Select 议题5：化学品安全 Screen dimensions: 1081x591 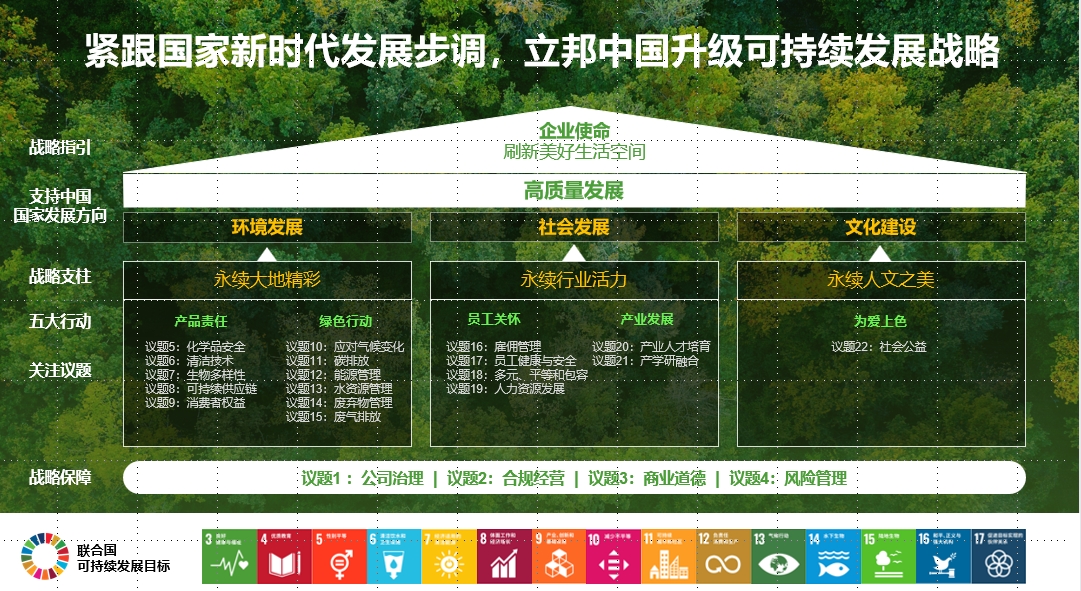195,347
